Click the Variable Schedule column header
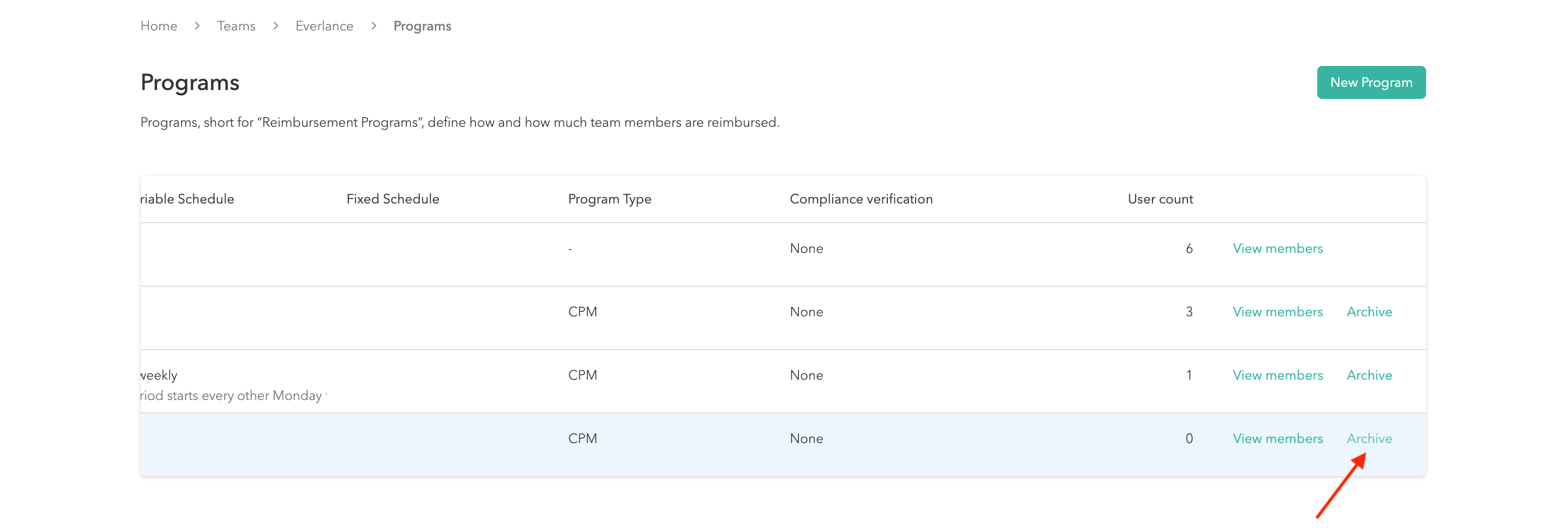Screen dimensions: 1568x528 click(x=187, y=199)
